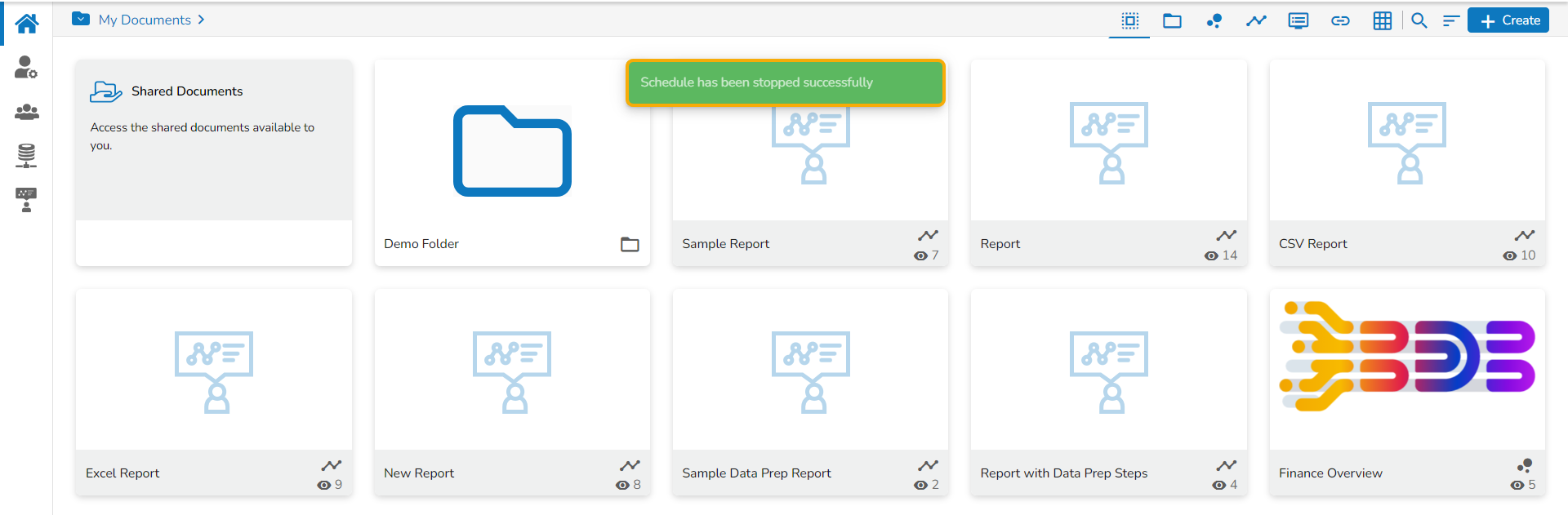Filter by reports using the line-chart icon
The width and height of the screenshot is (1568, 515).
pos(1256,20)
